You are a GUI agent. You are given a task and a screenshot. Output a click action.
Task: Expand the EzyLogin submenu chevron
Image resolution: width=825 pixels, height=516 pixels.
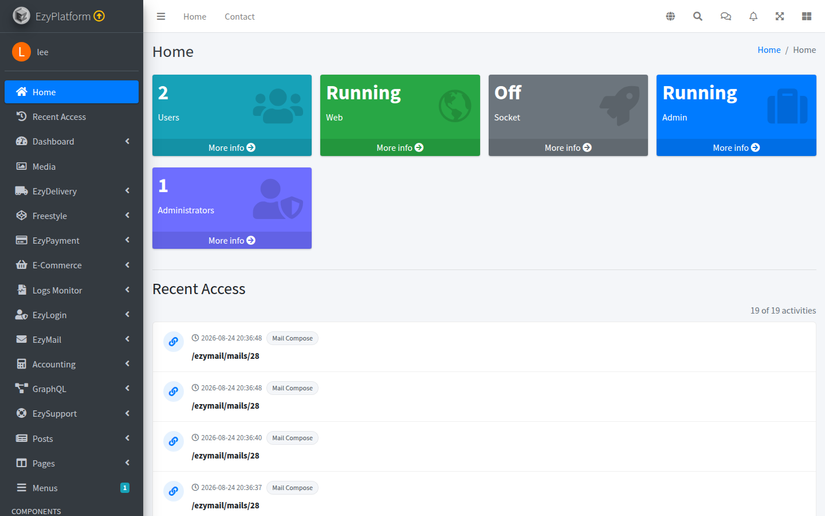[x=127, y=315]
